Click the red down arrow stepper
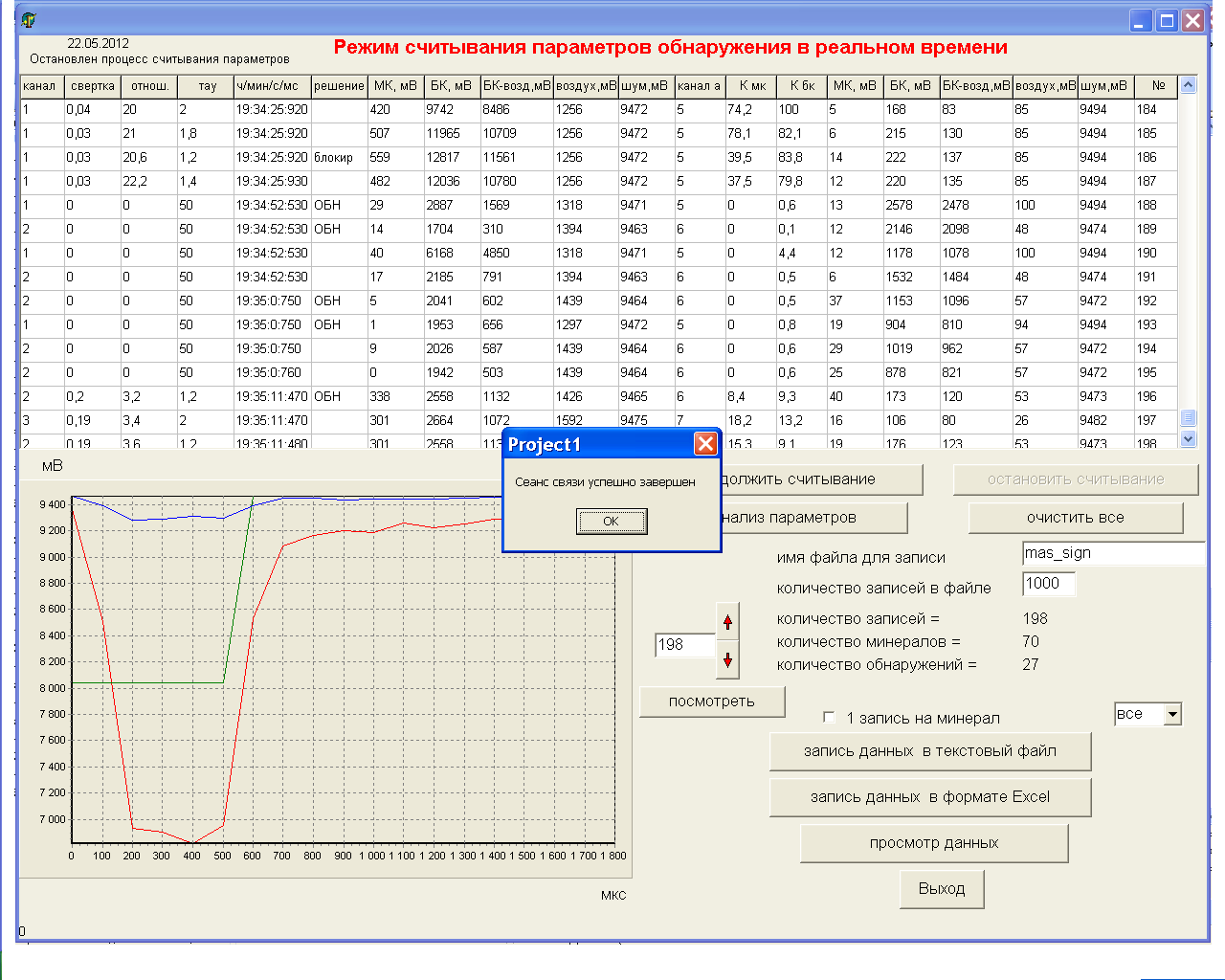This screenshot has height=980, width=1225. pos(727,660)
